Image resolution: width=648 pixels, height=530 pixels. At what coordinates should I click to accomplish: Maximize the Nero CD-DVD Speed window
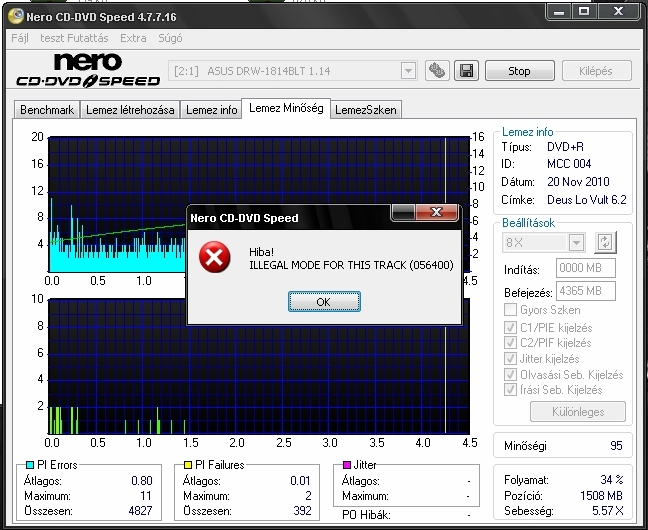pyautogui.click(x=584, y=12)
